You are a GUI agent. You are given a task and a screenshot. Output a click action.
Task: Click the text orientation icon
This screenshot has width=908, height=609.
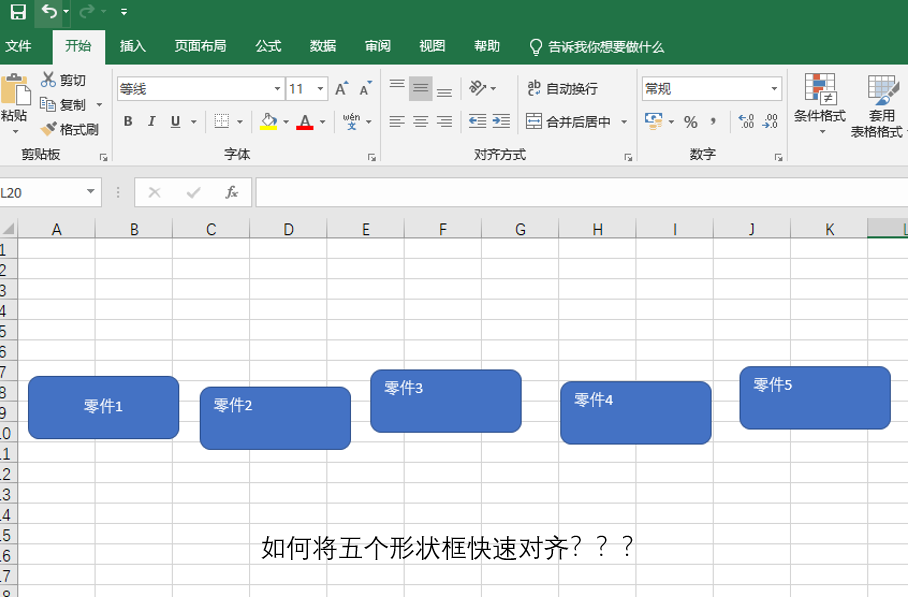(478, 88)
